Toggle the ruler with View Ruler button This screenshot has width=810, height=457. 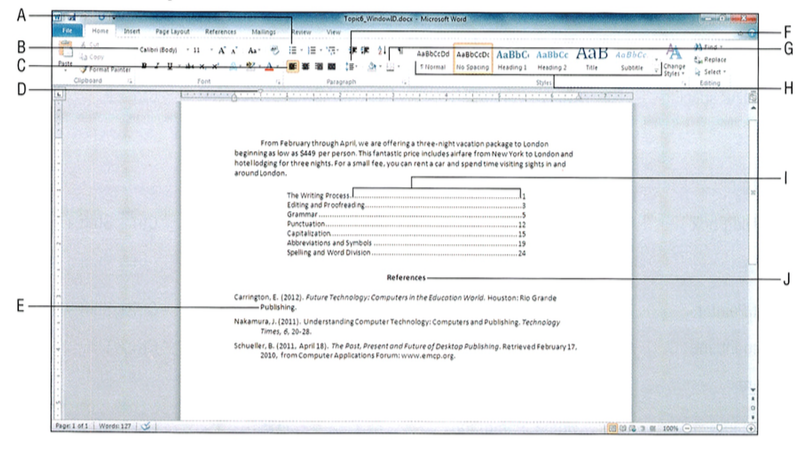pos(753,97)
